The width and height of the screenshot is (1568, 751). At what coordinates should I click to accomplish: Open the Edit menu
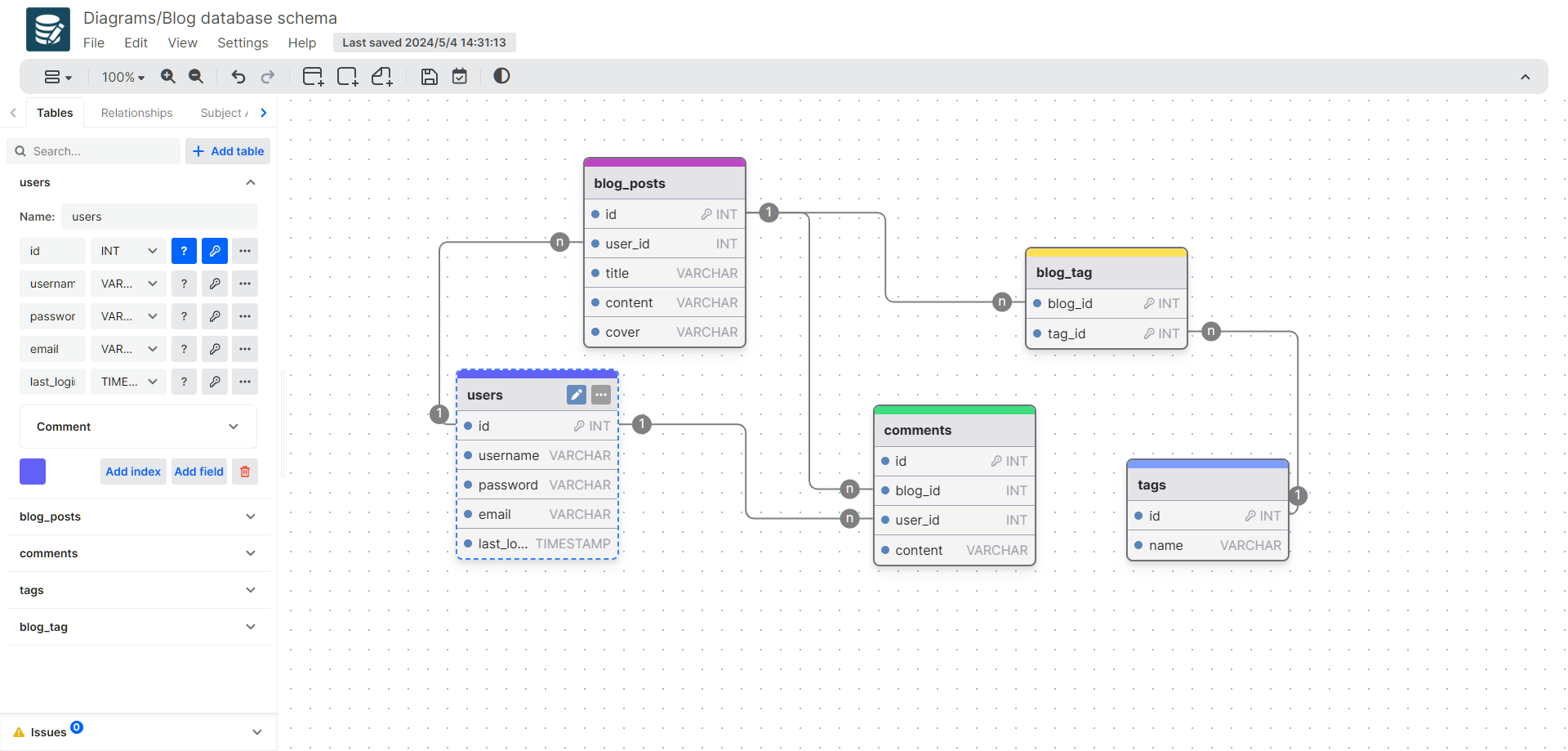click(136, 42)
